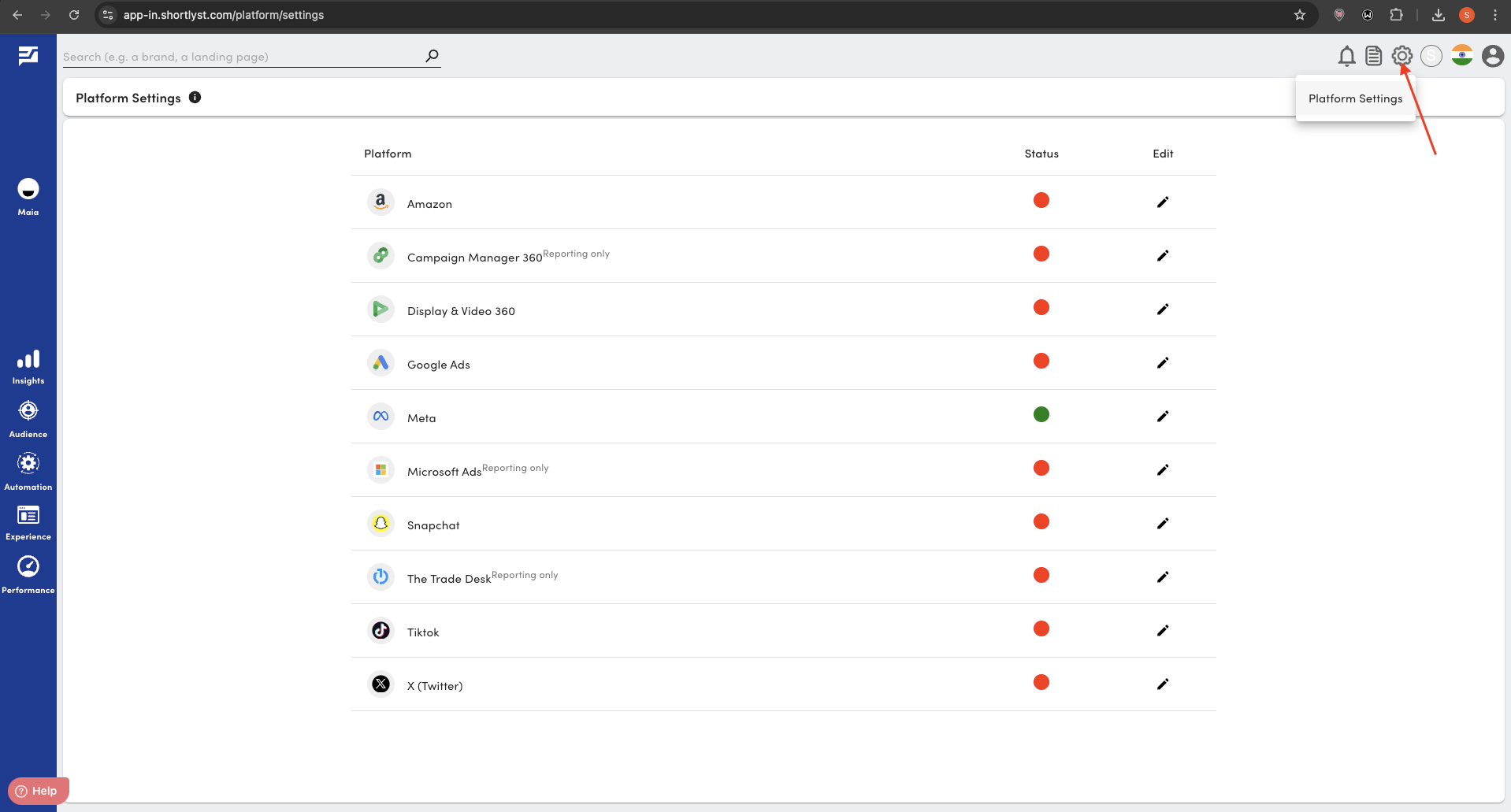This screenshot has width=1511, height=812.
Task: Click the Platform column header
Action: point(388,154)
